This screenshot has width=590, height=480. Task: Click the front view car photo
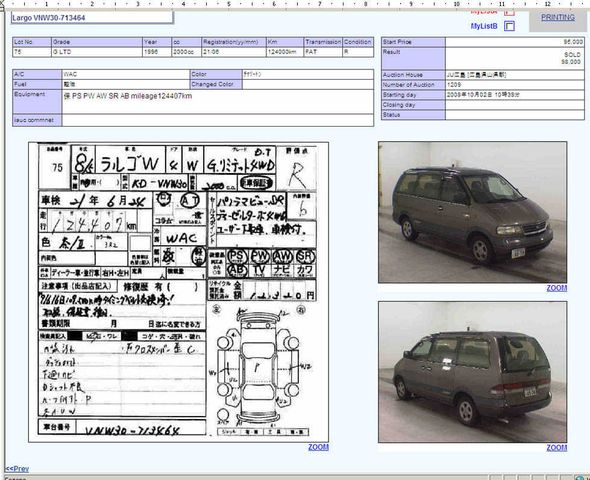[473, 212]
